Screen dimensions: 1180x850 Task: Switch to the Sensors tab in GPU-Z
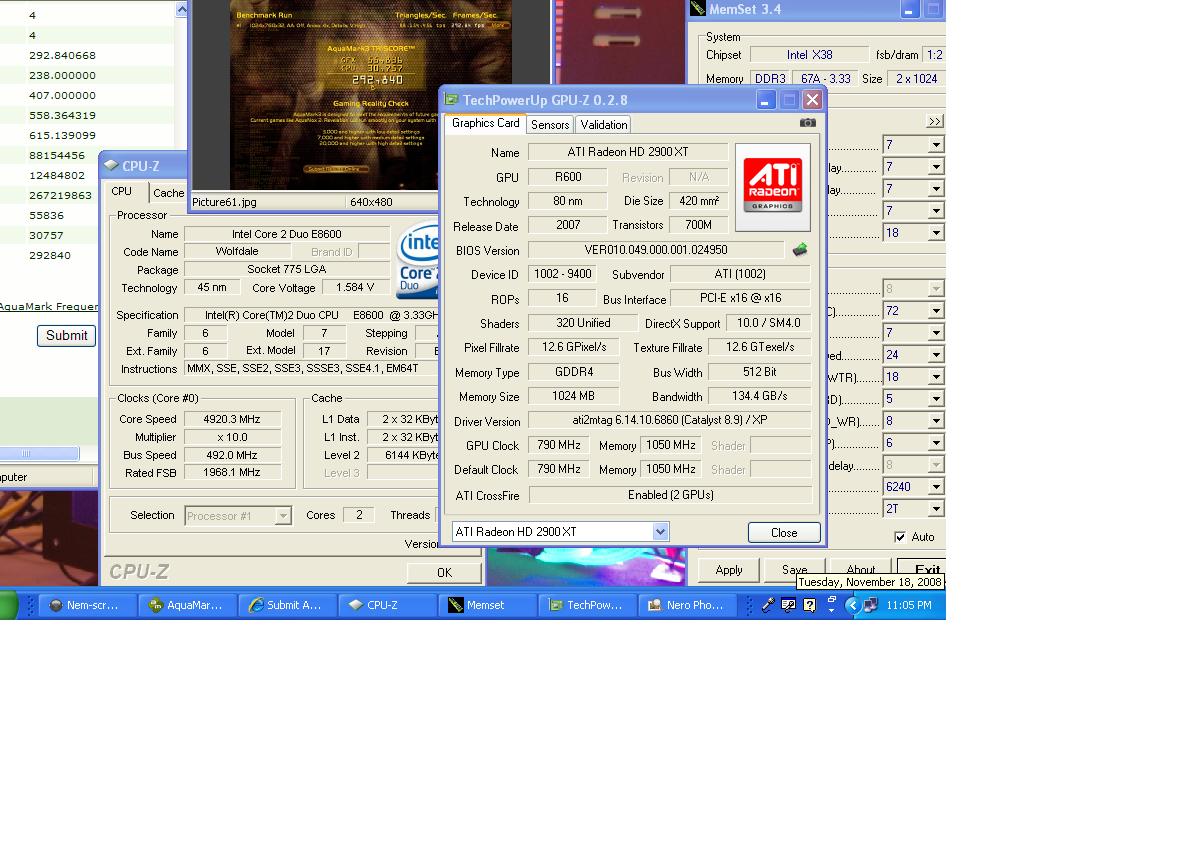(550, 125)
